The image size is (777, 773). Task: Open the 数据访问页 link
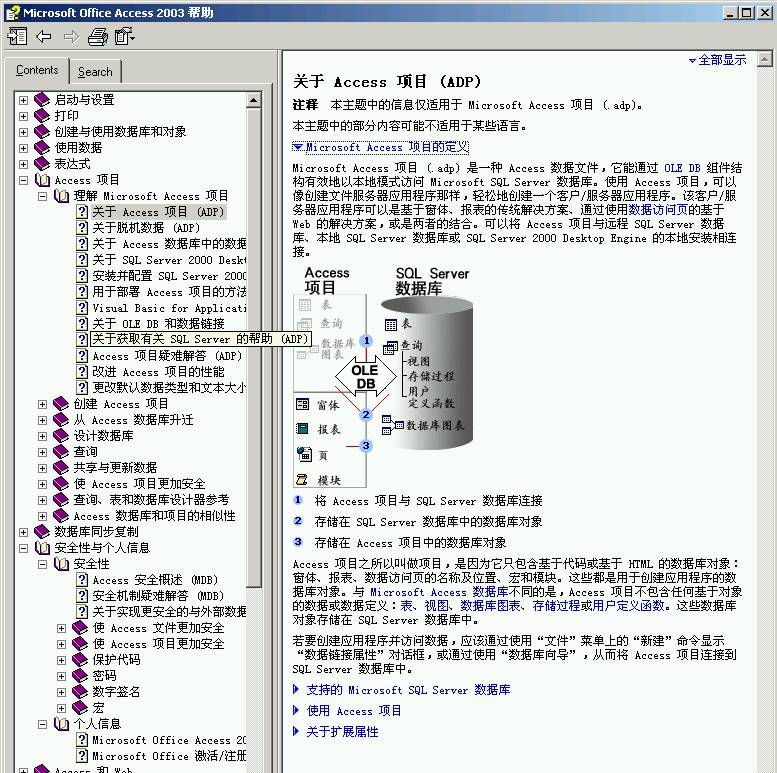point(658,210)
